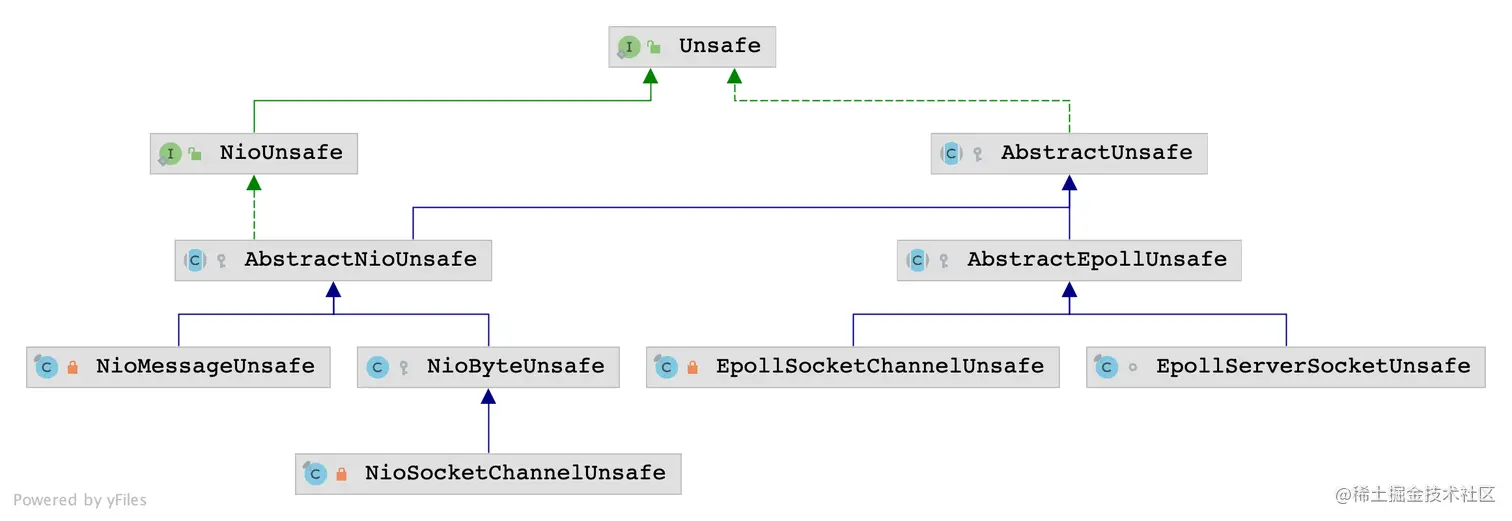The height and width of the screenshot is (521, 1512).
Task: Click the class icon on AbstractUnsafe
Action: coord(951,154)
